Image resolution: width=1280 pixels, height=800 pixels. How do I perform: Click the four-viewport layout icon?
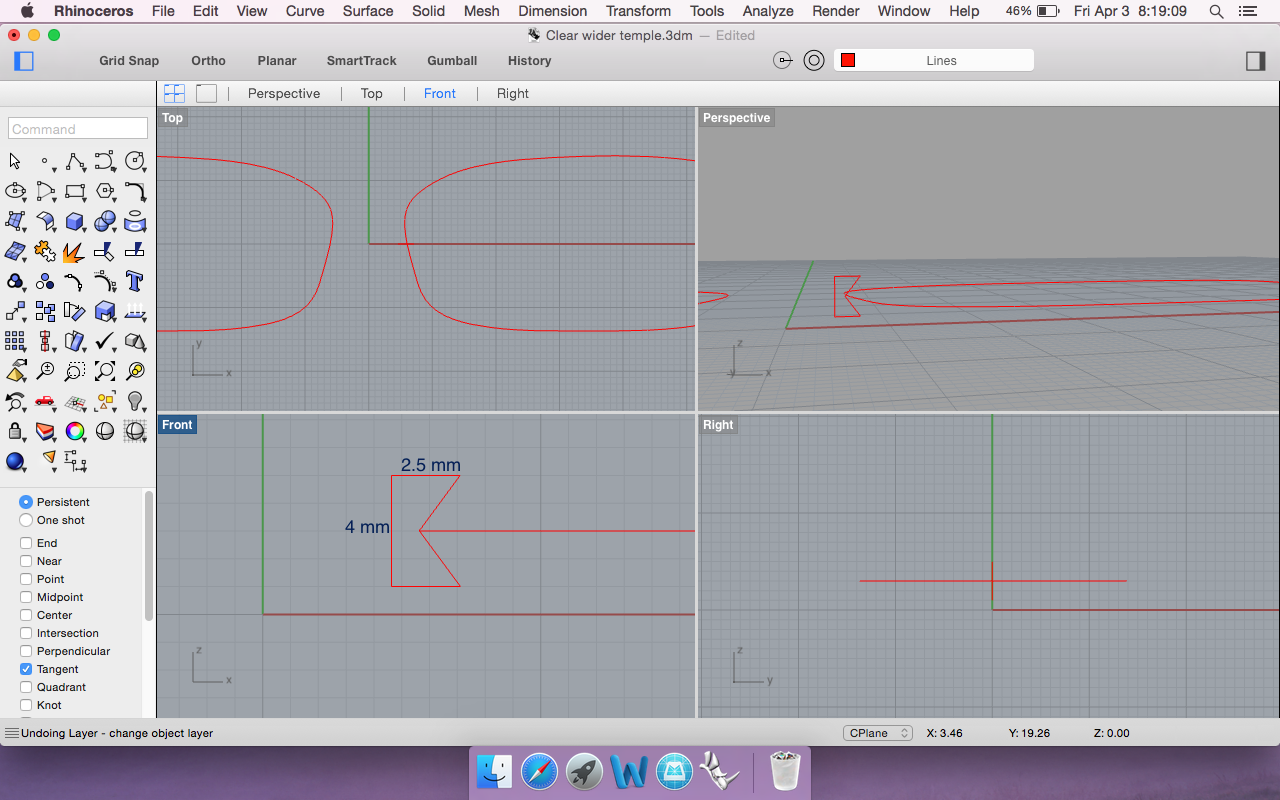click(x=173, y=92)
